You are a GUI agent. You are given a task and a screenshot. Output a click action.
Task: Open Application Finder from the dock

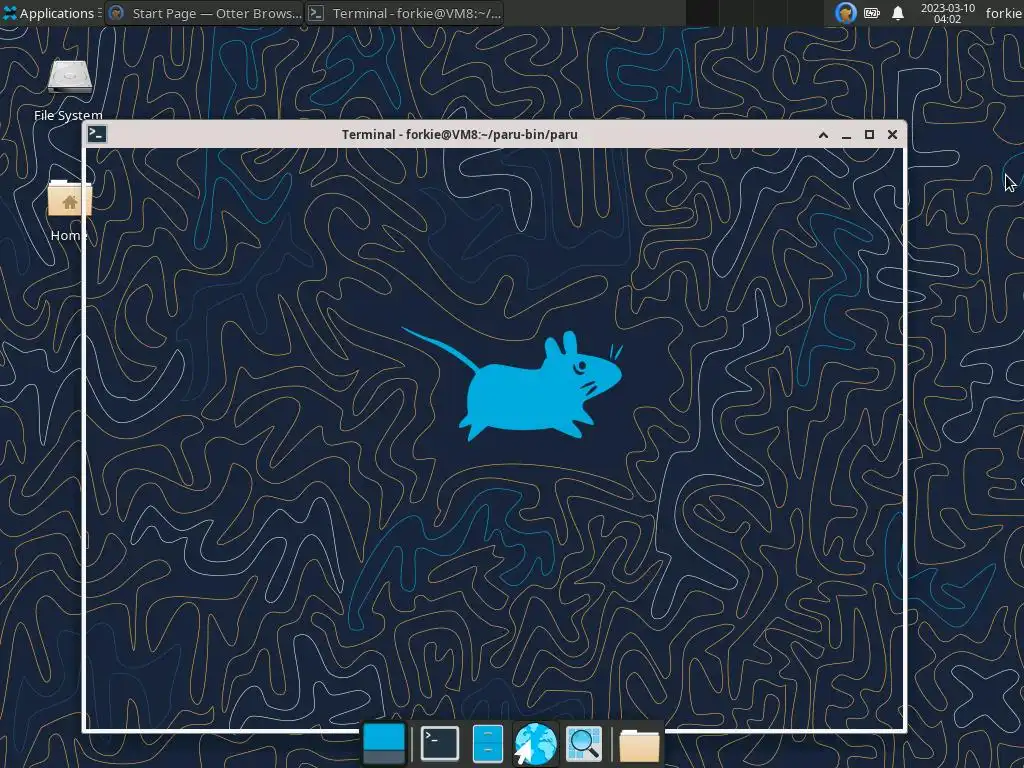[x=584, y=744]
